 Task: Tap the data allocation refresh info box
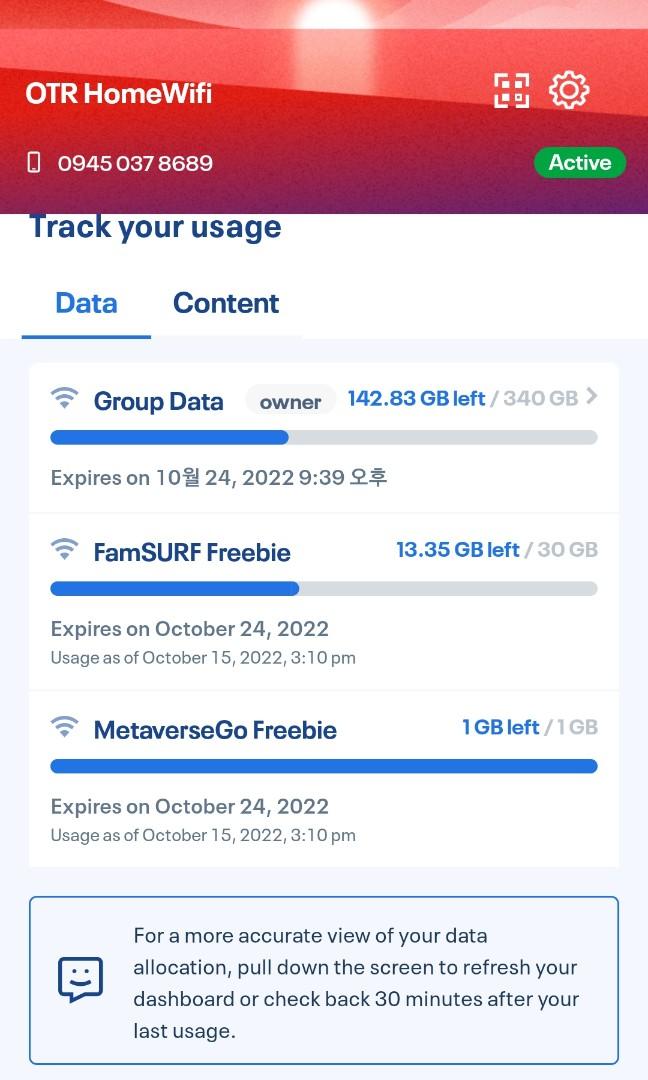324,981
